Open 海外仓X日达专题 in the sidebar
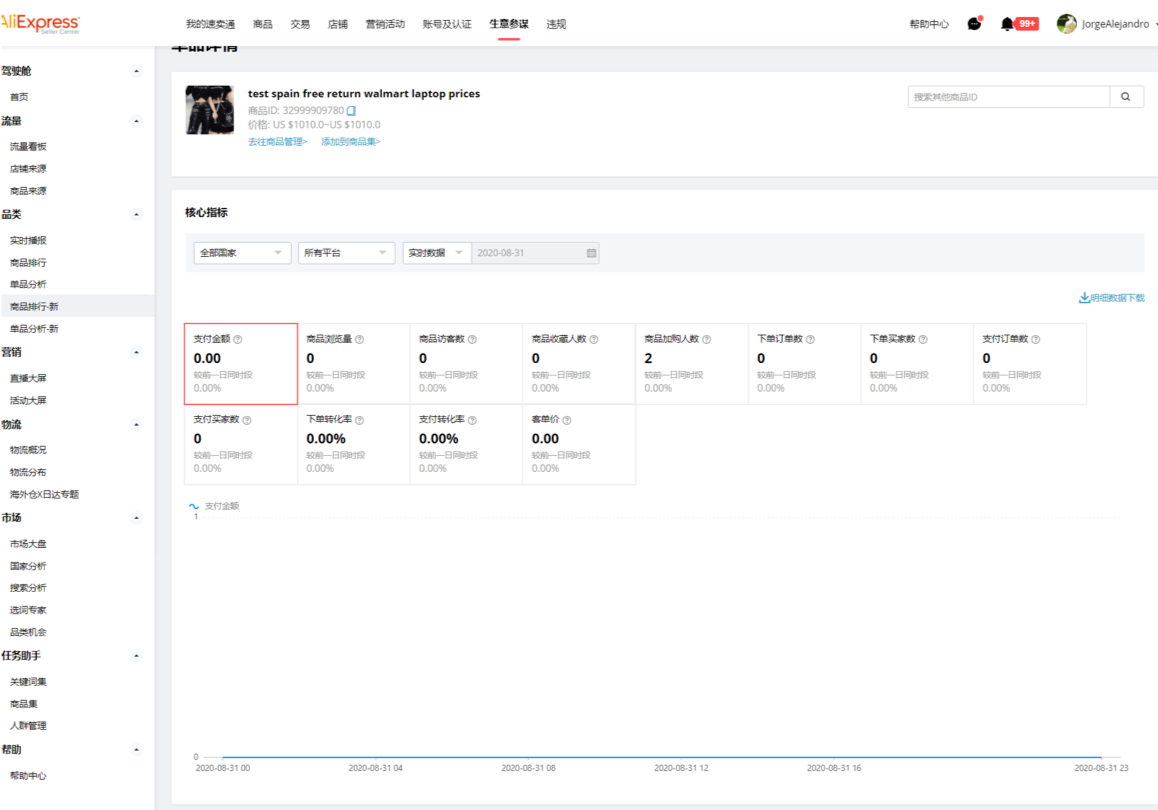 44,495
